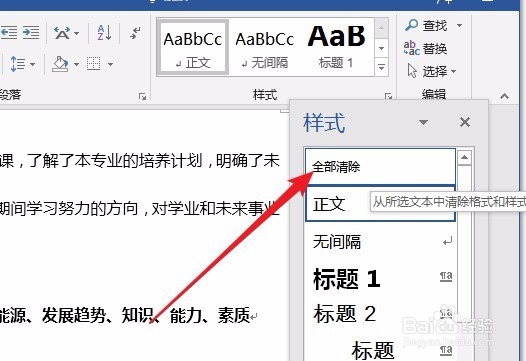
Task: Click the Asian layout icon
Action: 62,33
